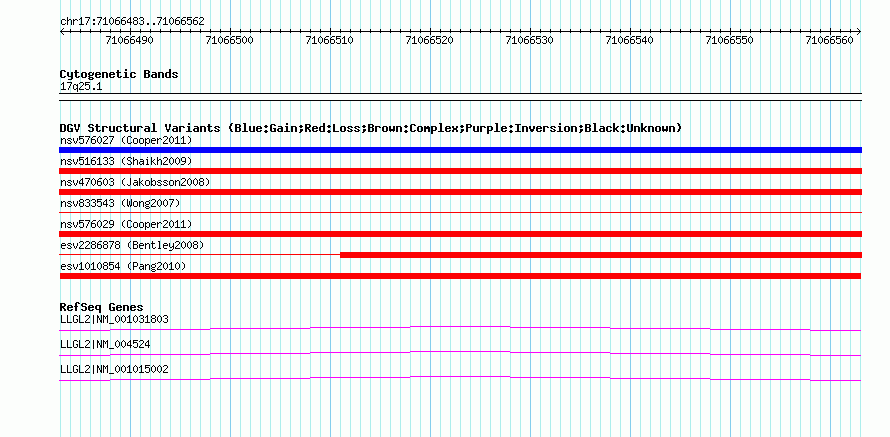The image size is (890, 437).
Task: Select the DGV Structural Variants track title
Action: (371, 128)
